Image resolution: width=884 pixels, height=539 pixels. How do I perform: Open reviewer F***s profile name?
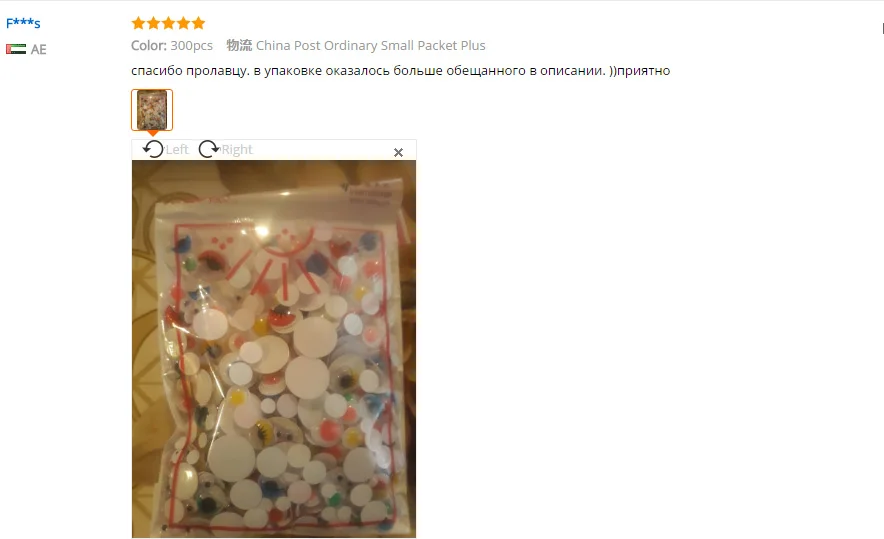pos(23,23)
